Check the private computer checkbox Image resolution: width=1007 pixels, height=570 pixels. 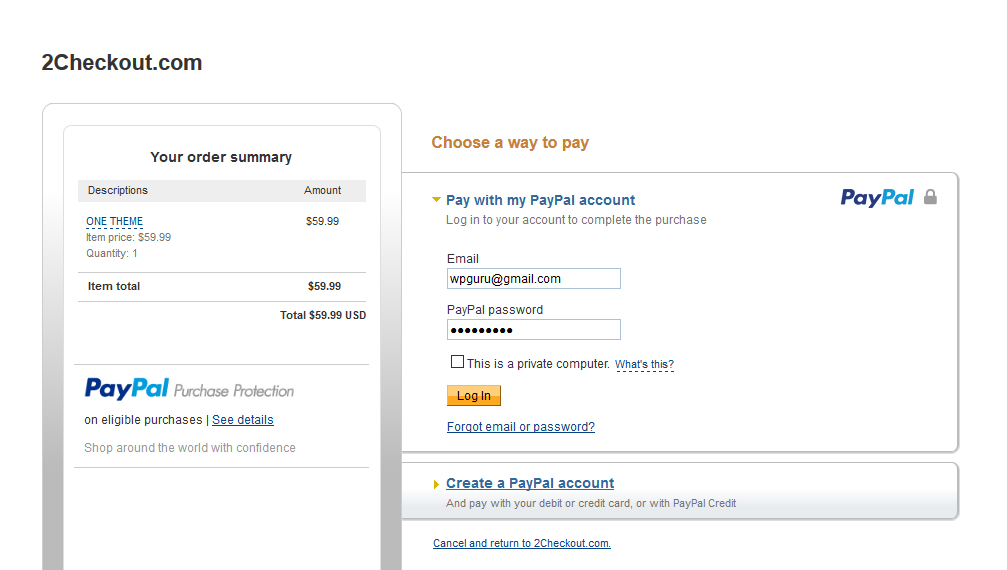tap(457, 362)
